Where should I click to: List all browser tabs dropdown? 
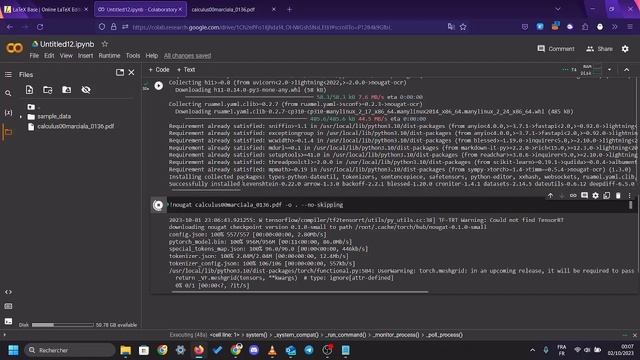click(x=558, y=9)
